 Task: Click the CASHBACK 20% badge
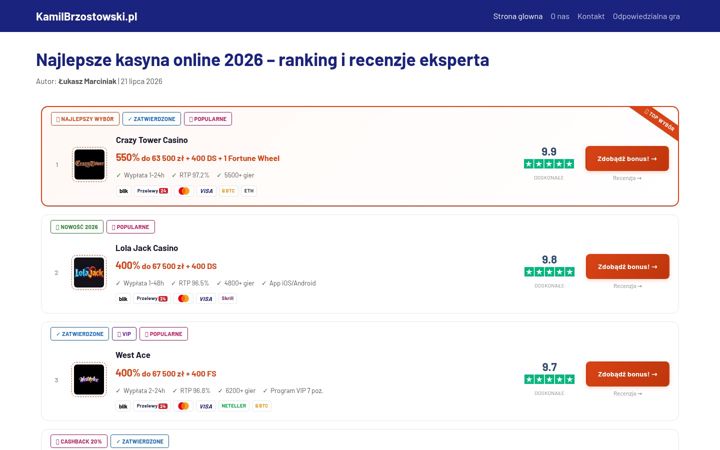click(x=79, y=441)
